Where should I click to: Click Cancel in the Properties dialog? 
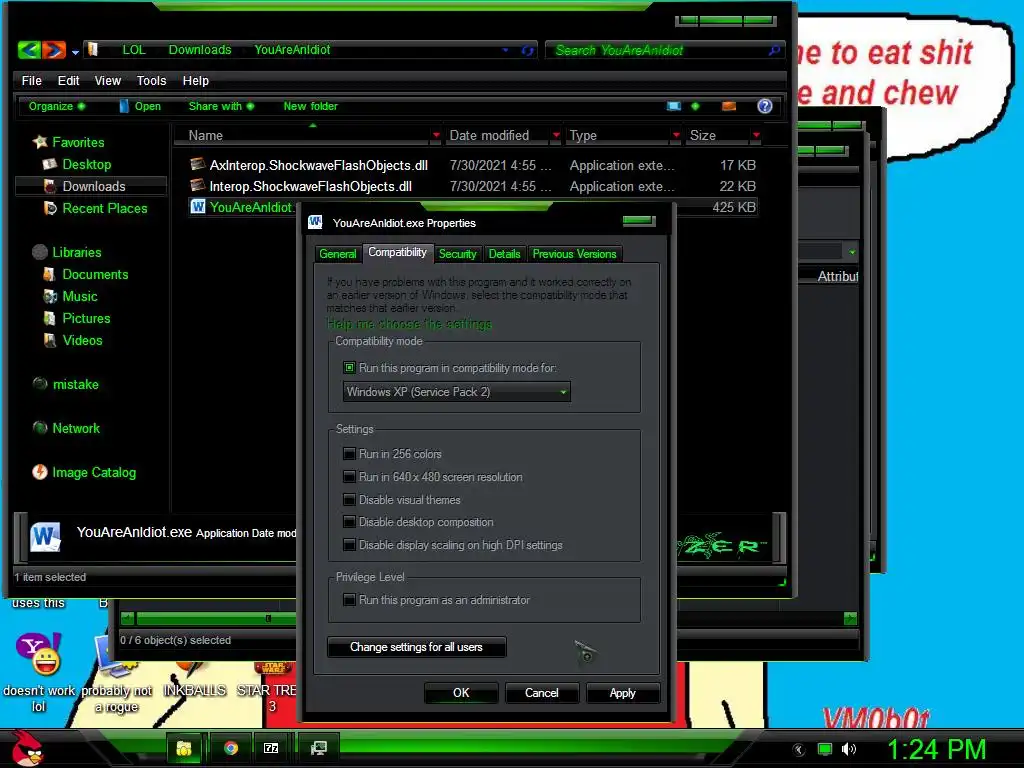click(542, 693)
